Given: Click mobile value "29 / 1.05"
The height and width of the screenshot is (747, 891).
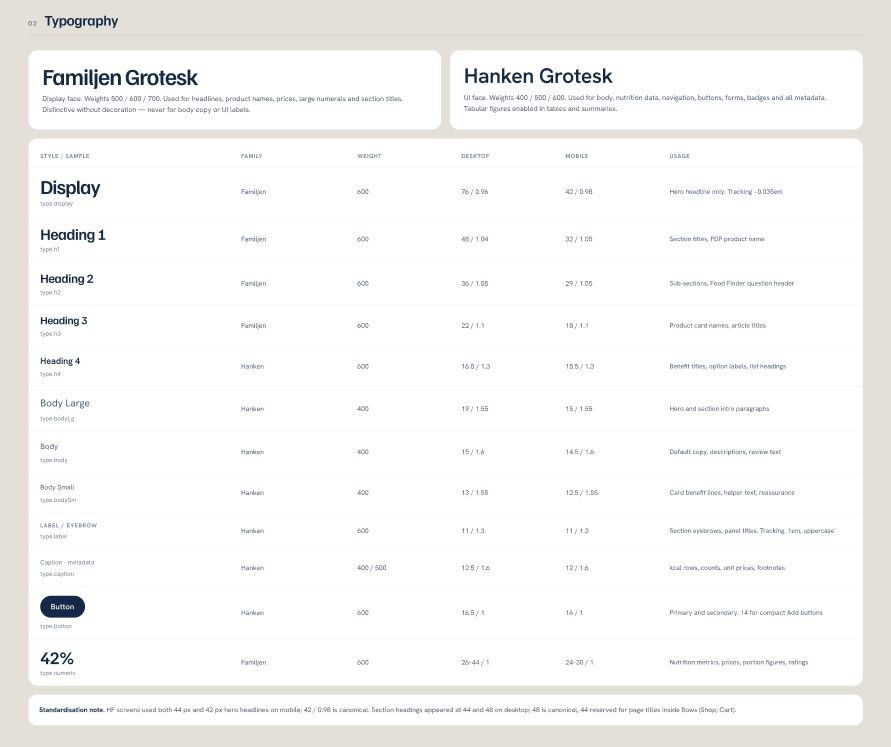Looking at the screenshot, I should click(578, 283).
